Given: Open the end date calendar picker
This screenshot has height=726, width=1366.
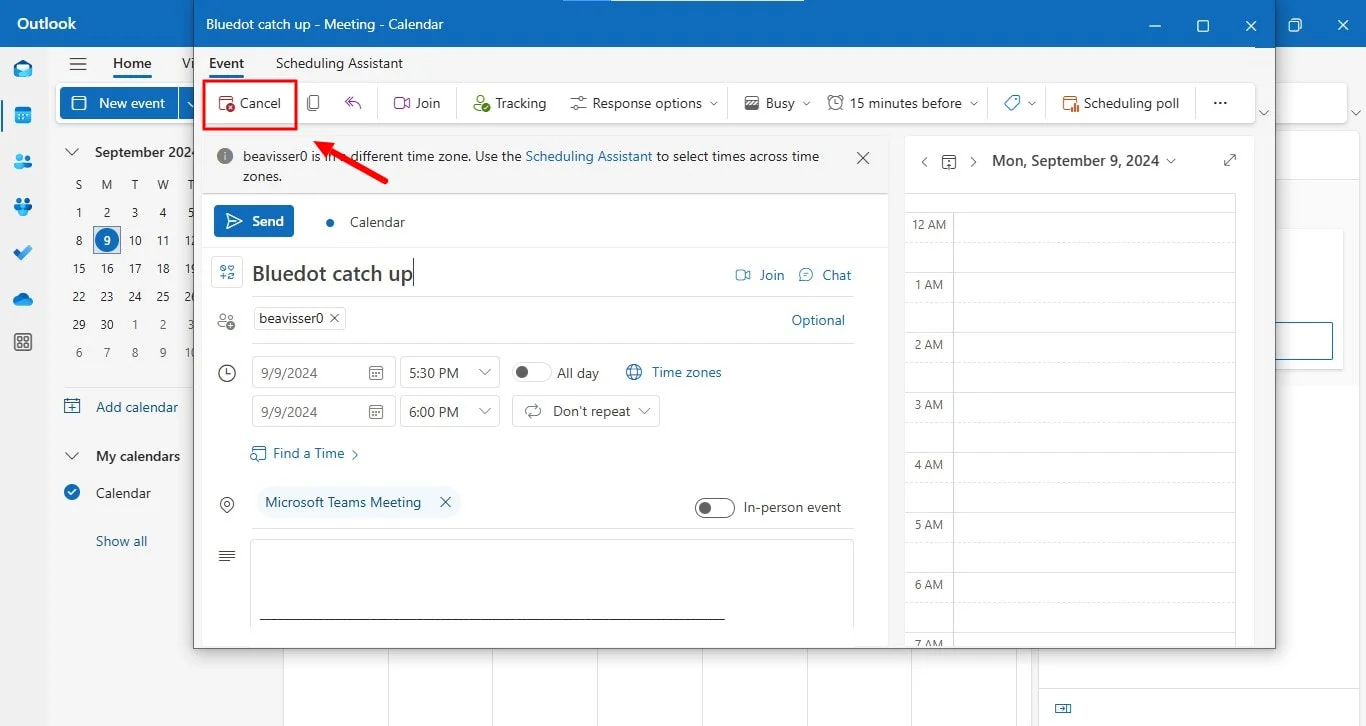Looking at the screenshot, I should pyautogui.click(x=376, y=412).
